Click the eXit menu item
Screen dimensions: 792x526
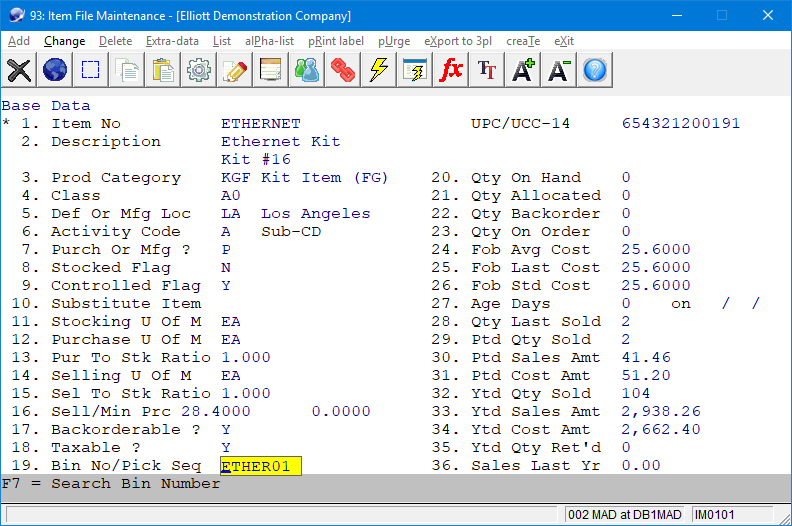564,41
